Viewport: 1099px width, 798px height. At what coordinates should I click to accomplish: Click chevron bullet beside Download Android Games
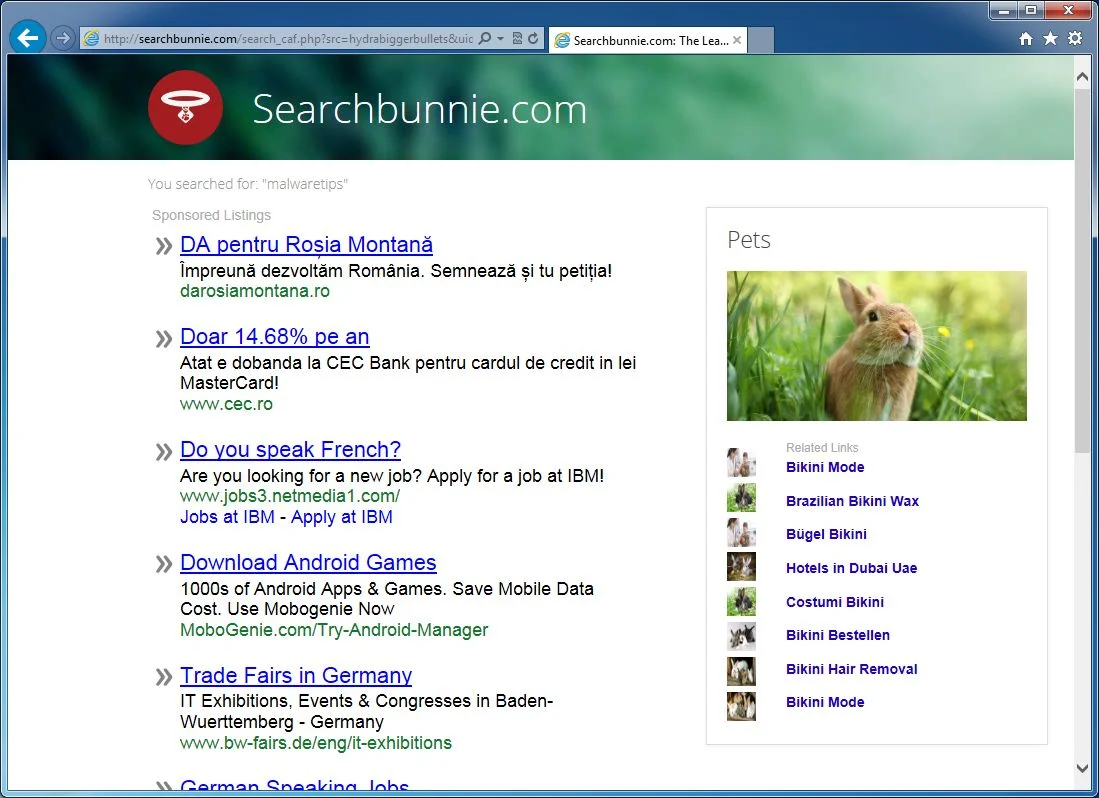(164, 564)
